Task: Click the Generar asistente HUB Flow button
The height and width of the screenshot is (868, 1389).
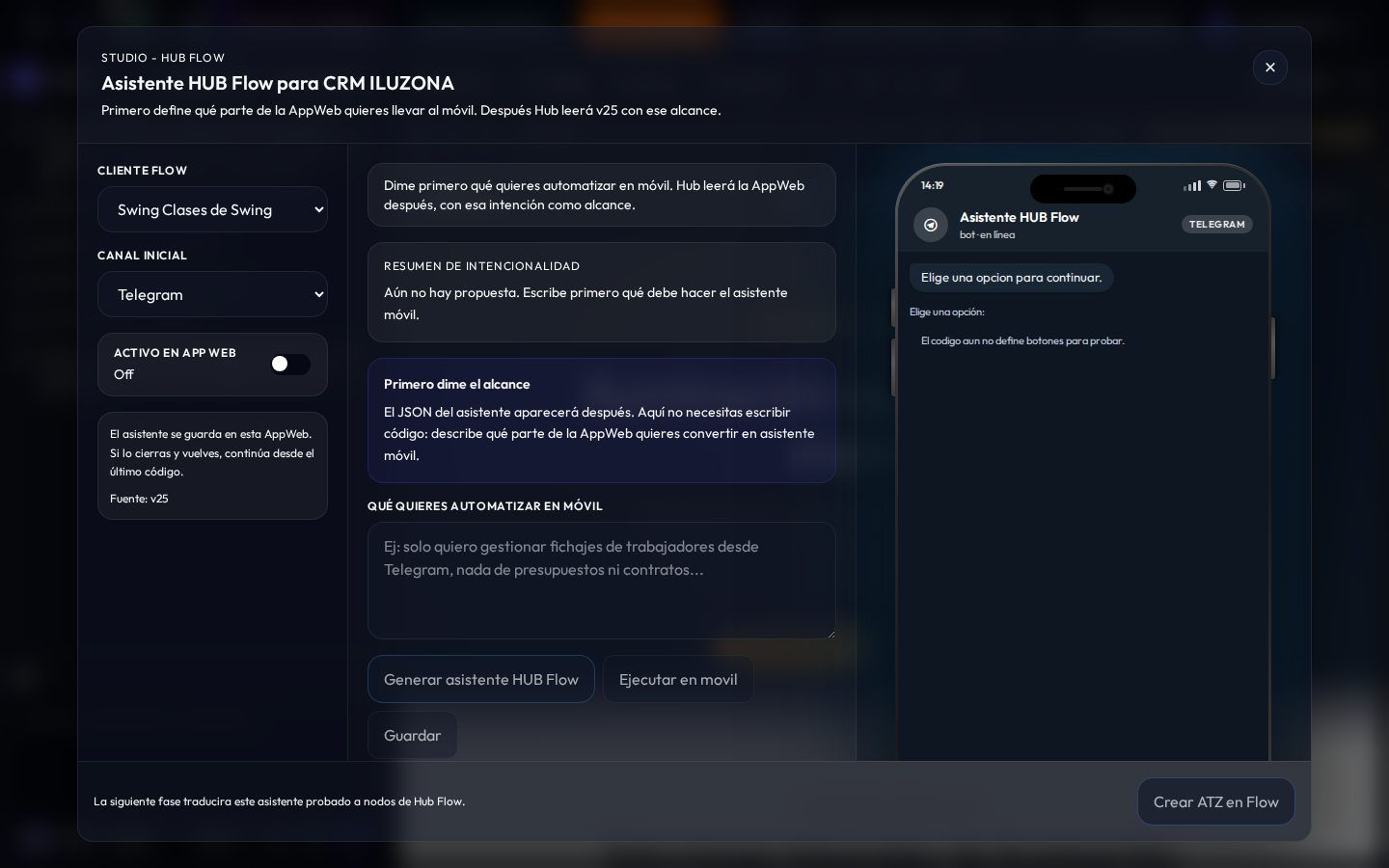Action: 480,679
